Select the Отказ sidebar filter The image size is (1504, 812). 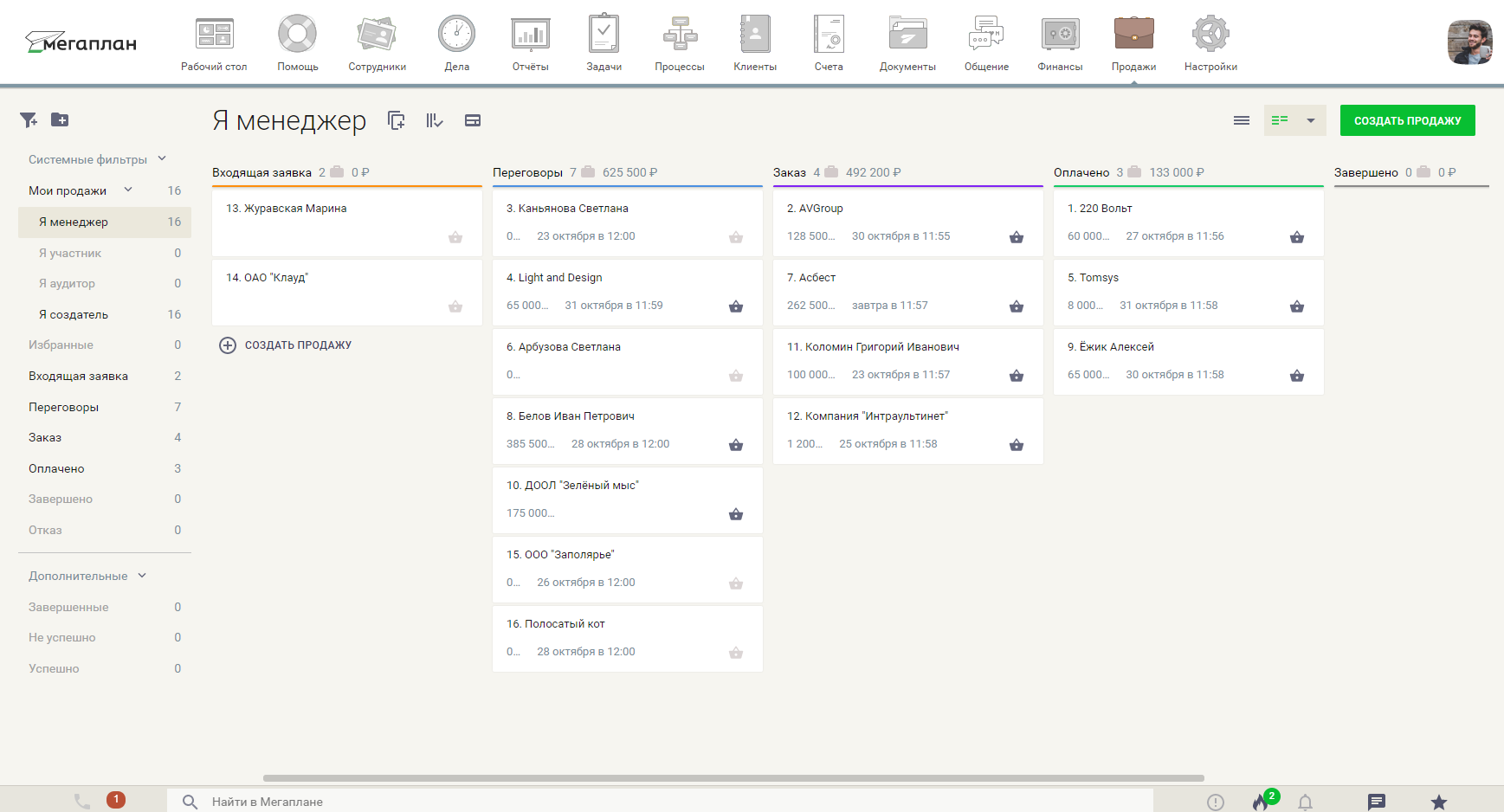105,530
